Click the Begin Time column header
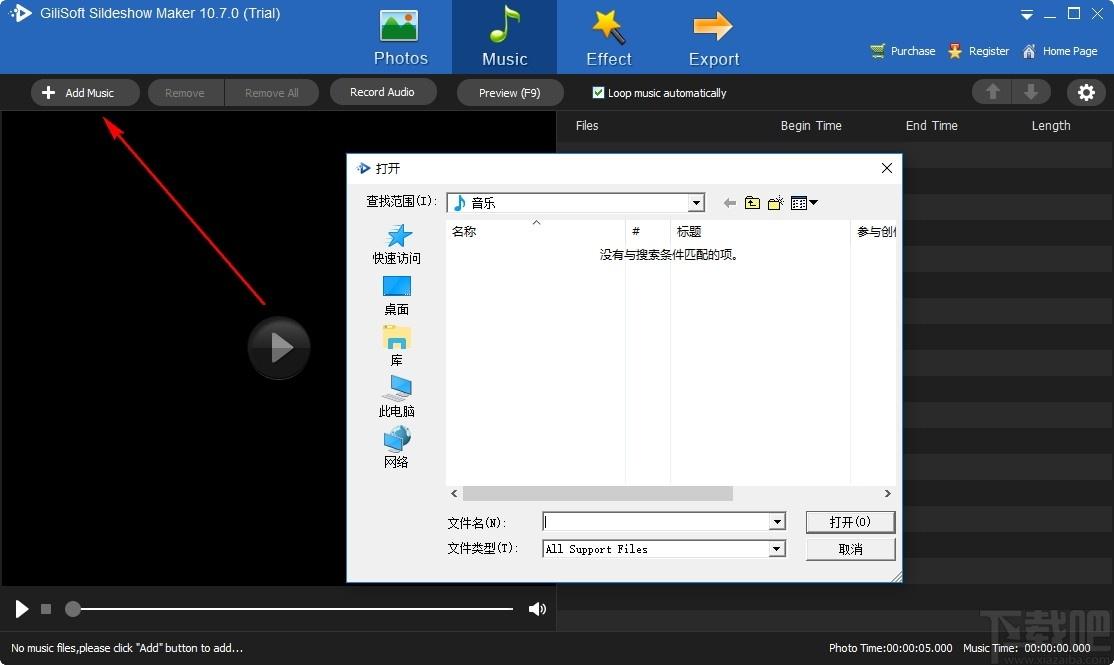1114x665 pixels. 811,126
